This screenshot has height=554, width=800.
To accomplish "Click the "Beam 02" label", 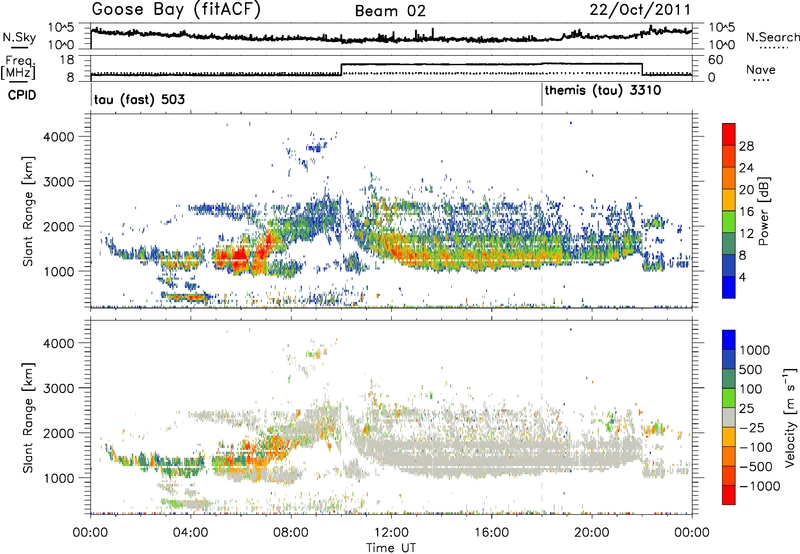I will click(x=390, y=11).
